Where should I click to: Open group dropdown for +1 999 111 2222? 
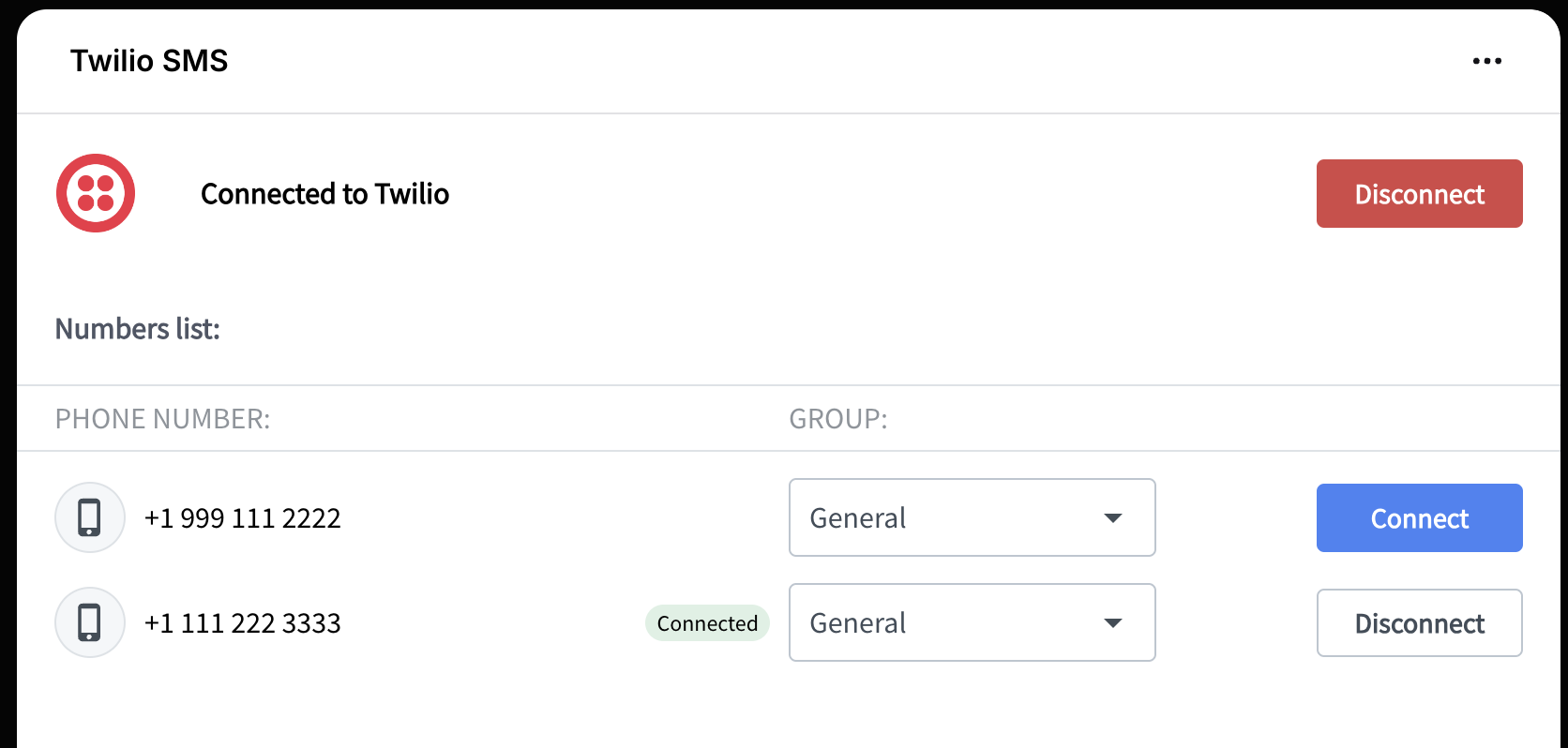click(972, 517)
